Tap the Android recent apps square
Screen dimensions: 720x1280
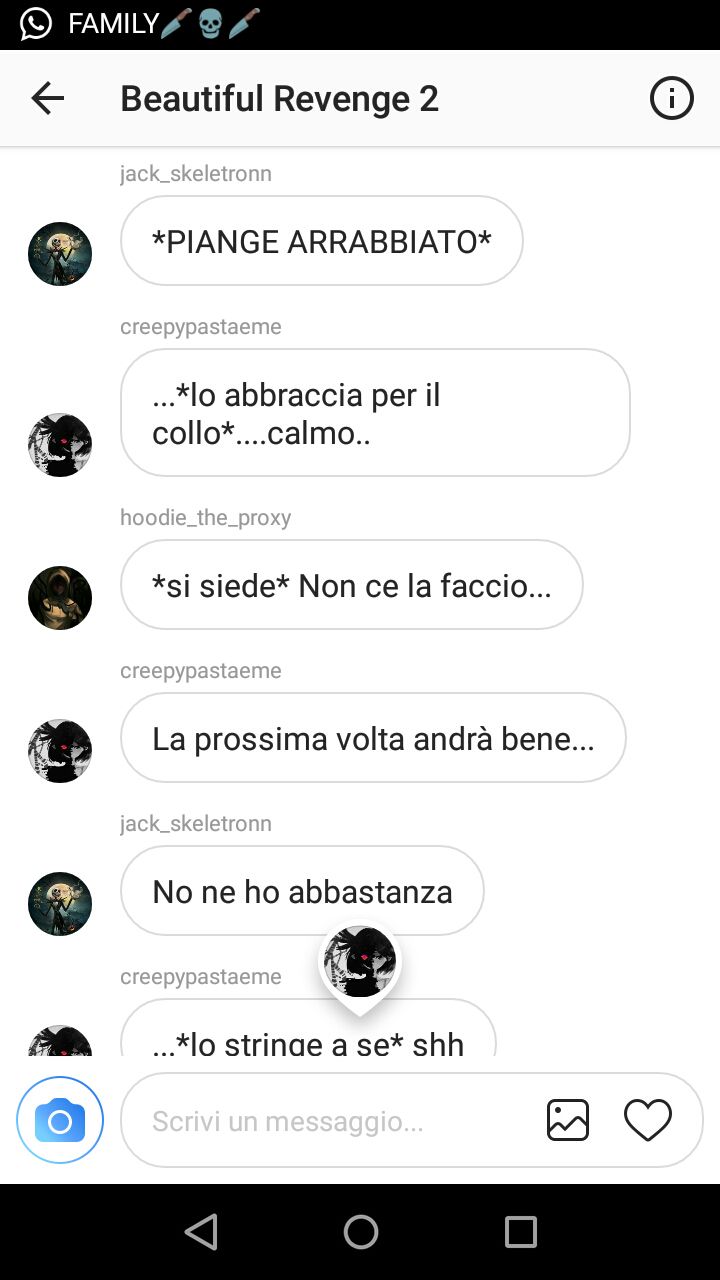[x=520, y=1232]
